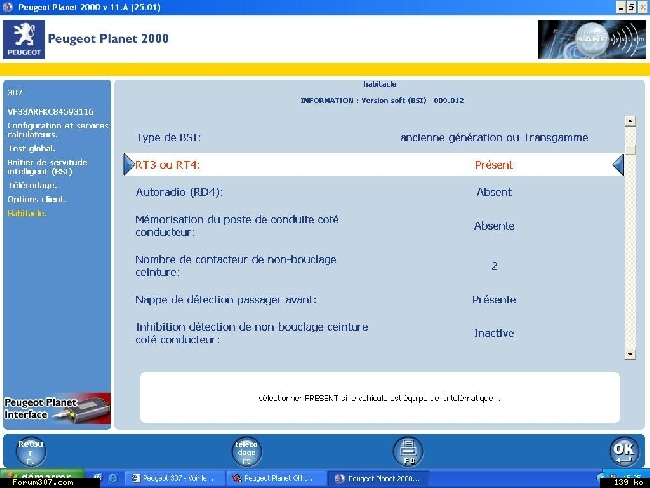Click the right blue arrow on RT3 row
Image resolution: width=650 pixels, height=488 pixels.
(618, 165)
